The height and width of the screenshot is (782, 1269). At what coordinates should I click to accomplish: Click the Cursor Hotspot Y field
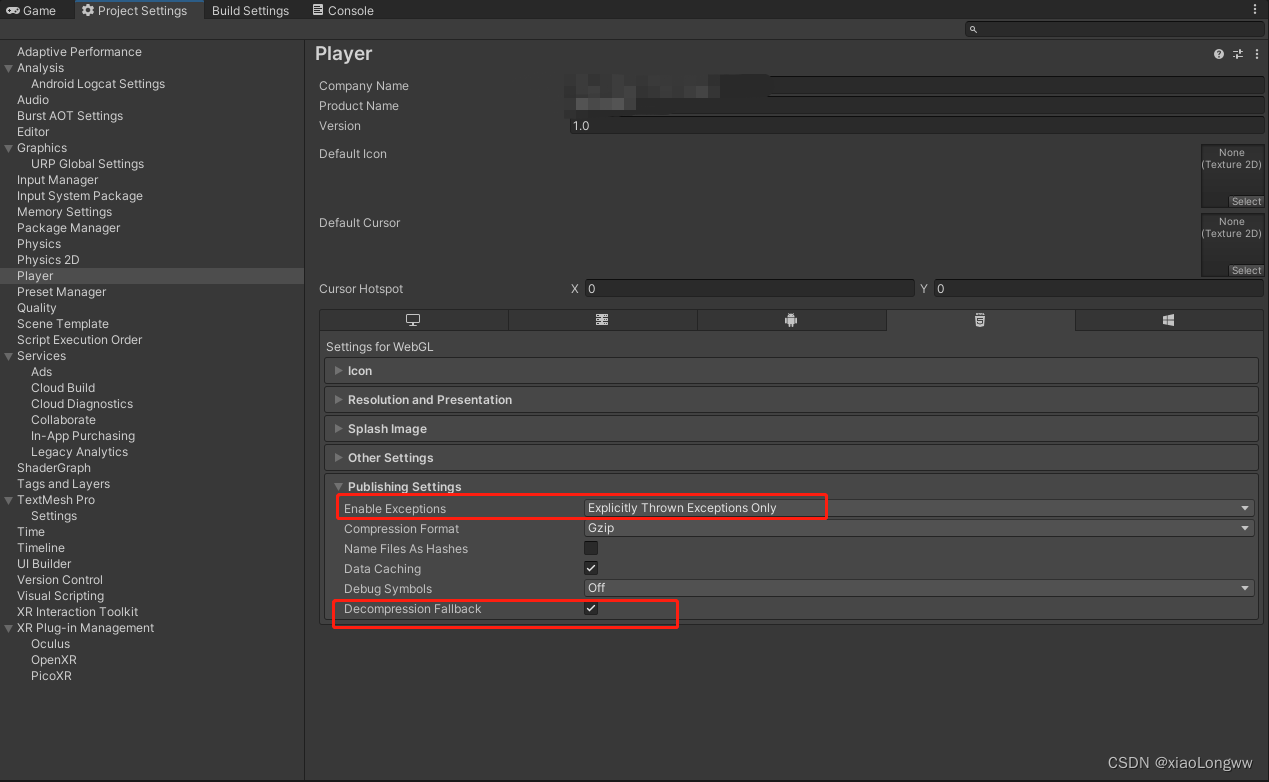tap(1099, 288)
